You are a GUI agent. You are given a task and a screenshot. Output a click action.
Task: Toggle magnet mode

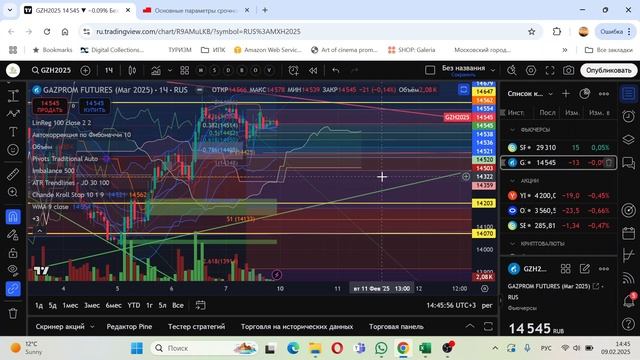(13, 216)
